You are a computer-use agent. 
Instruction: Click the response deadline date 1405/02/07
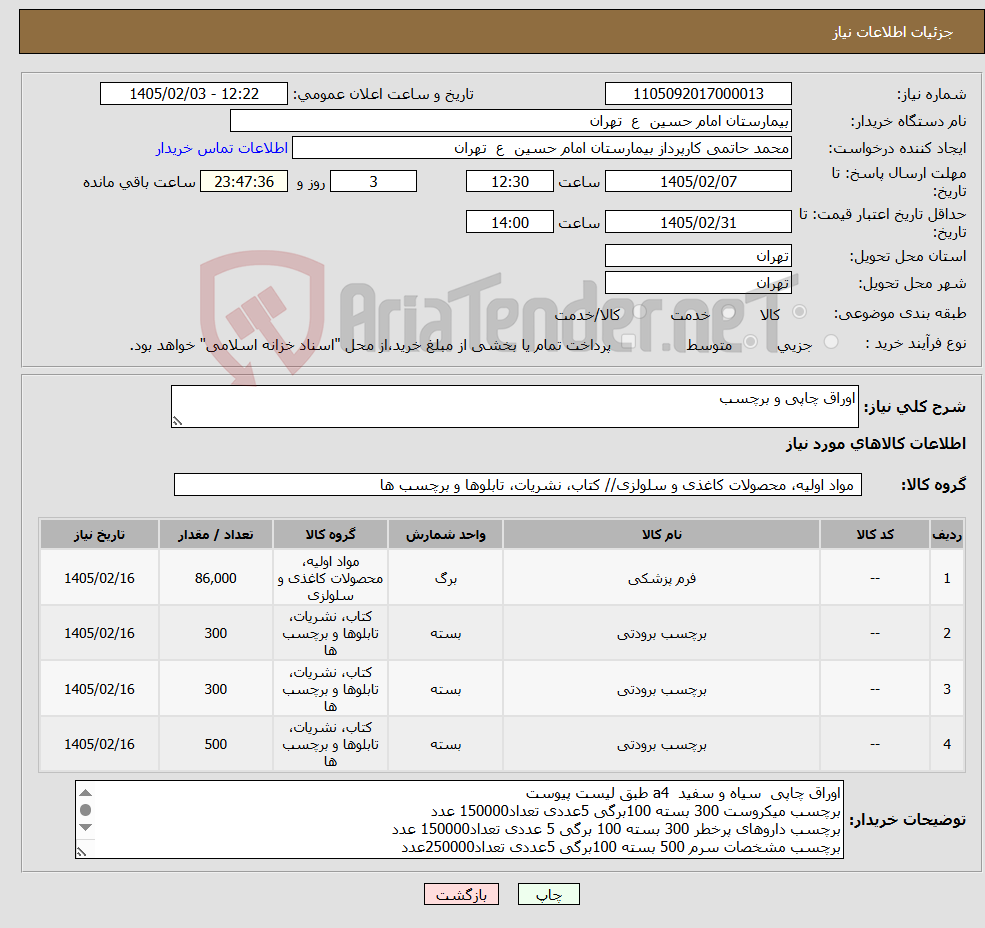tap(698, 182)
